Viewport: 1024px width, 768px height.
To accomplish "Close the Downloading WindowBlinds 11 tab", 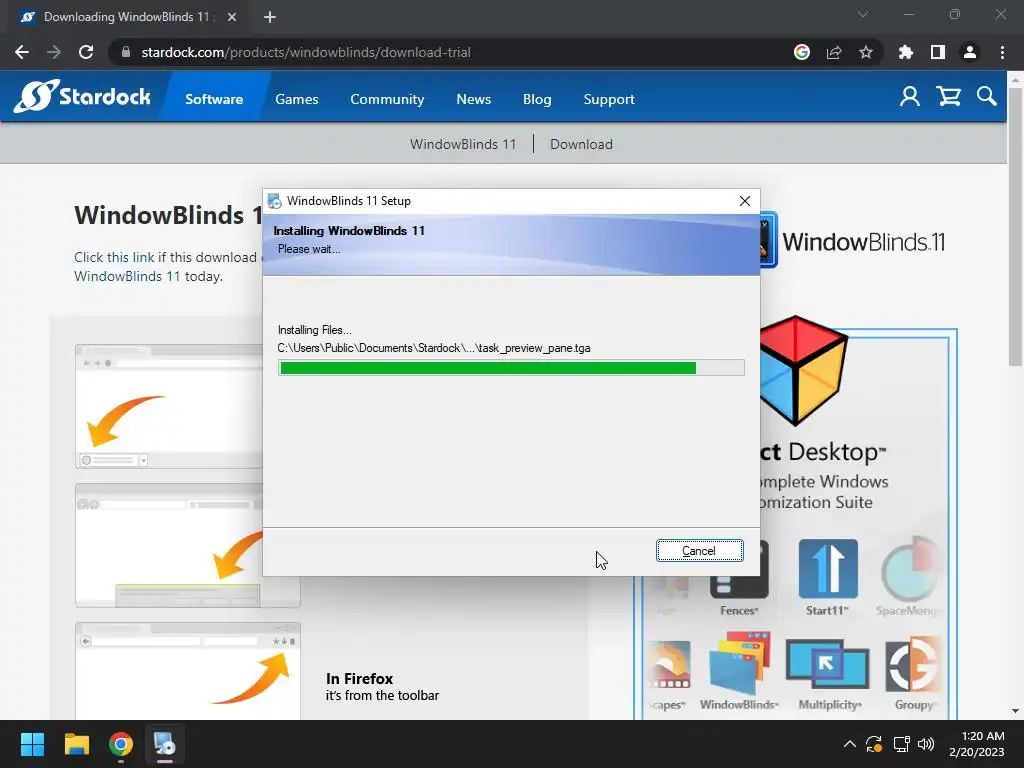I will (x=232, y=17).
